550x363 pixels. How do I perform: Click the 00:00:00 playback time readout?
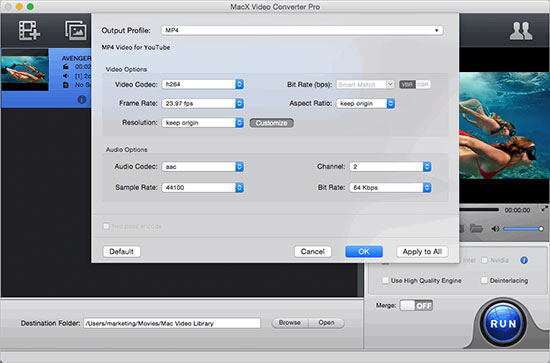click(x=517, y=210)
